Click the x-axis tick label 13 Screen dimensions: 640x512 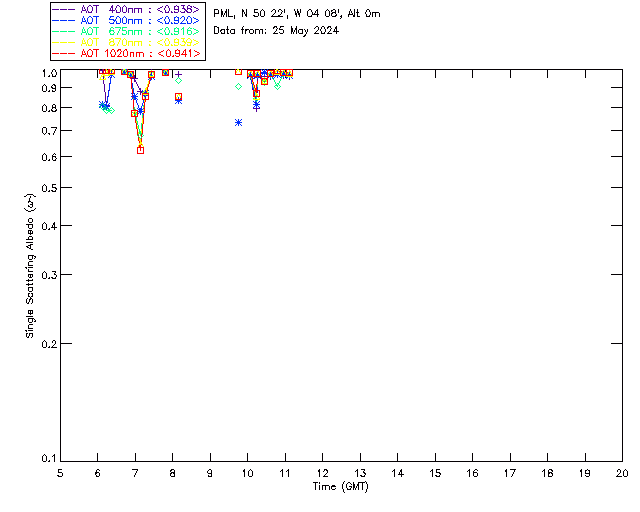click(360, 473)
